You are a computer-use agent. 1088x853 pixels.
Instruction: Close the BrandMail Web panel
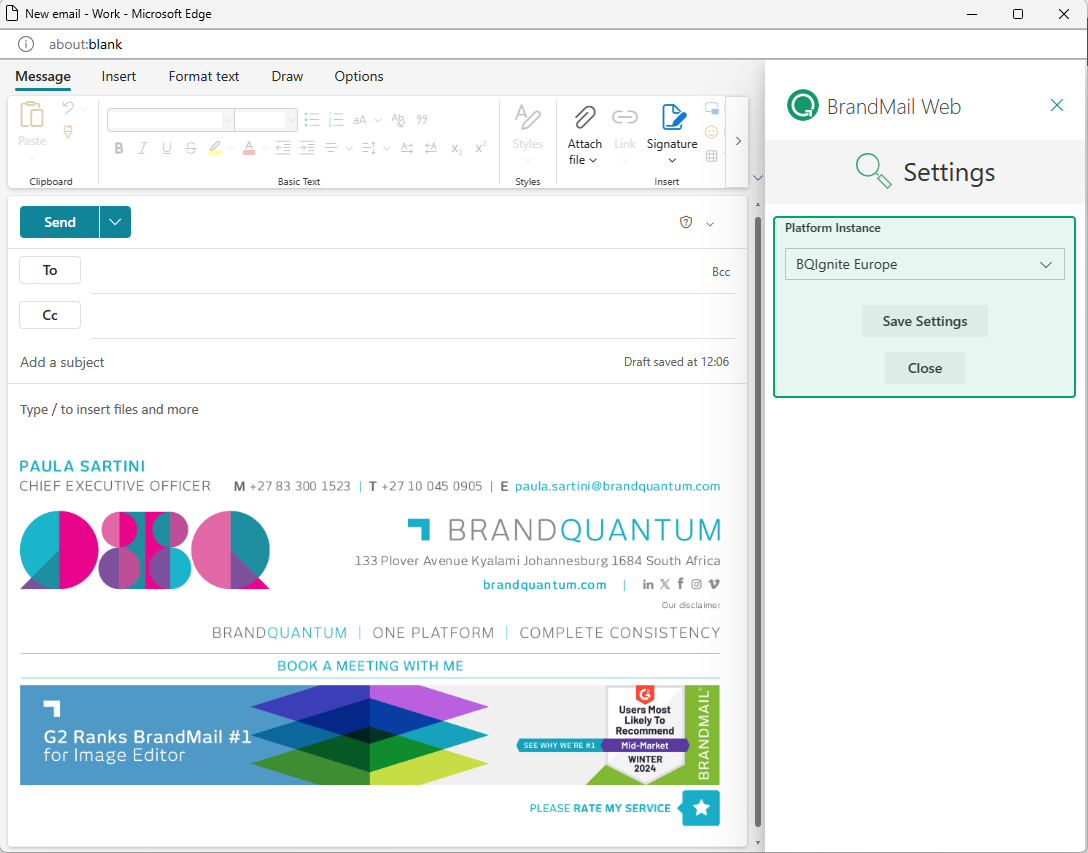(x=1057, y=105)
